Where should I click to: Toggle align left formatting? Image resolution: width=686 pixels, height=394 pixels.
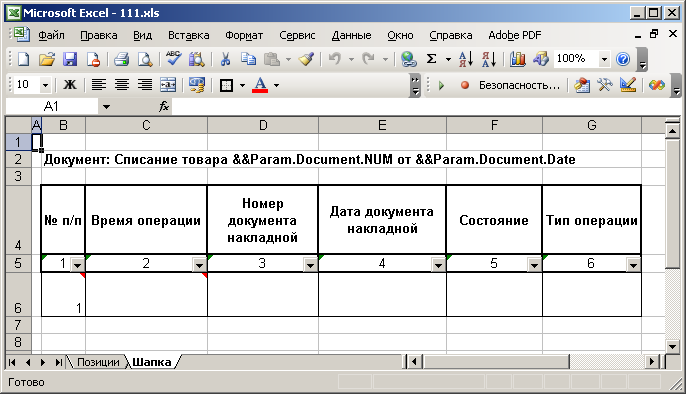coord(98,85)
